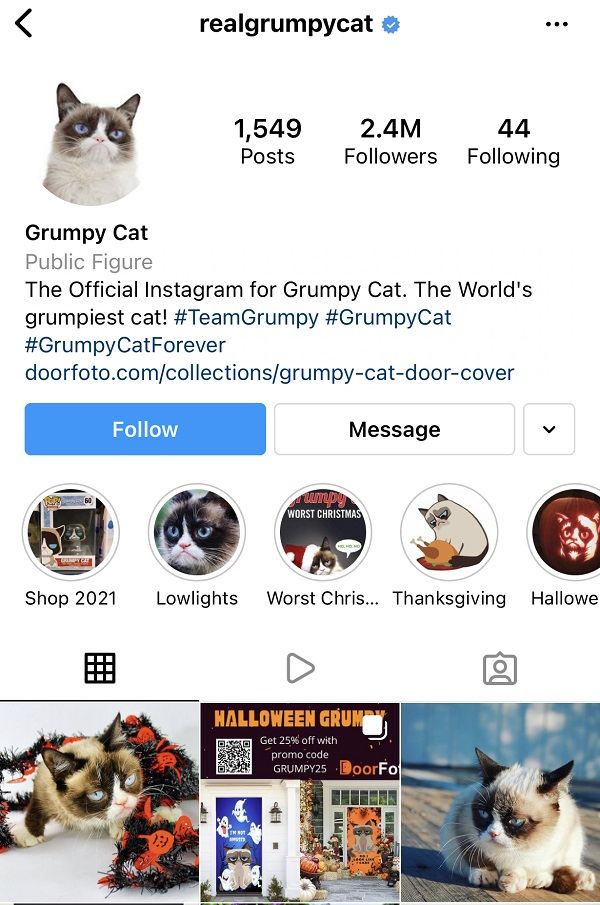
Task: Open the Halloween Grumpy DoorFoto post
Action: pyautogui.click(x=300, y=802)
